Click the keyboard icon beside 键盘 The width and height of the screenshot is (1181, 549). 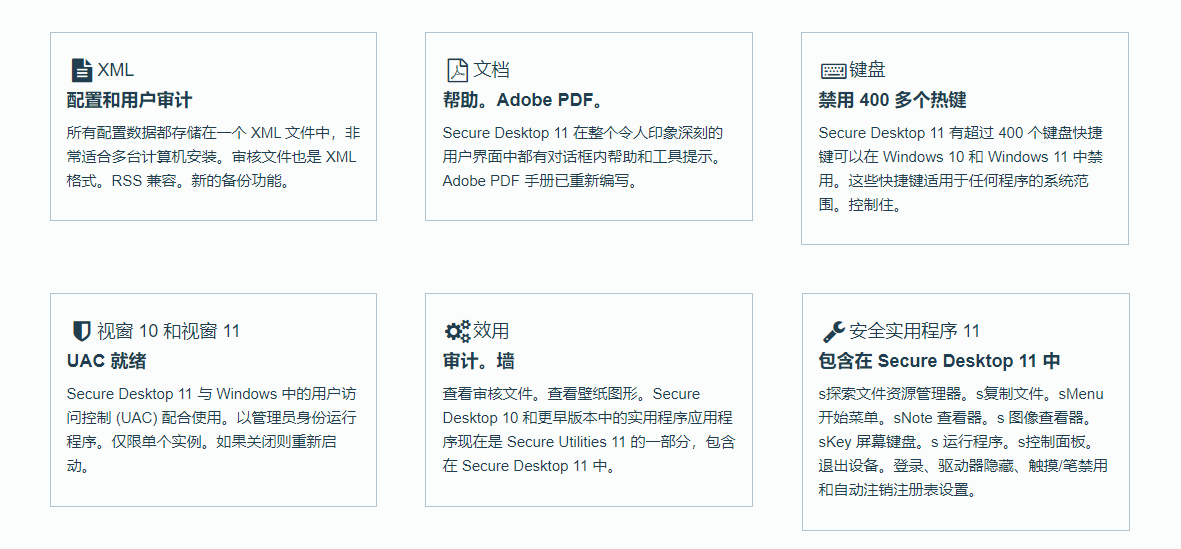[x=832, y=71]
